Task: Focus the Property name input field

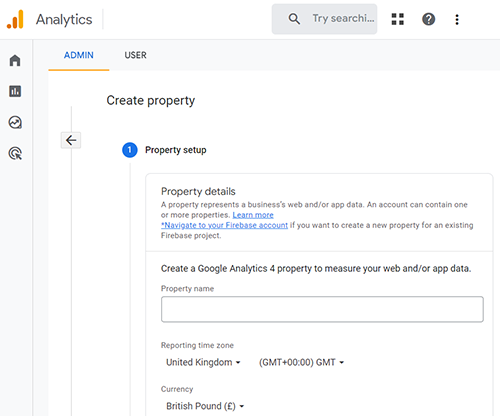Action: (x=322, y=309)
